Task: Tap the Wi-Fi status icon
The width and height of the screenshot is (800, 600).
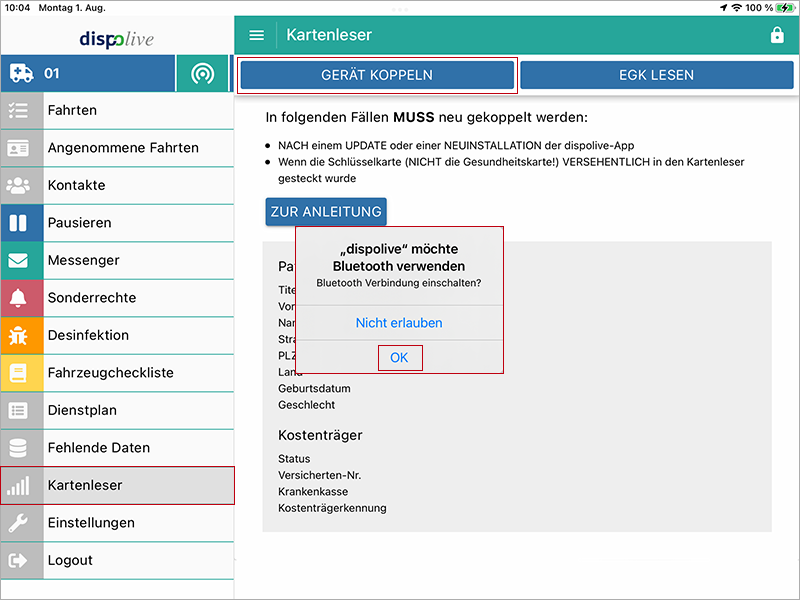Action: point(736,8)
